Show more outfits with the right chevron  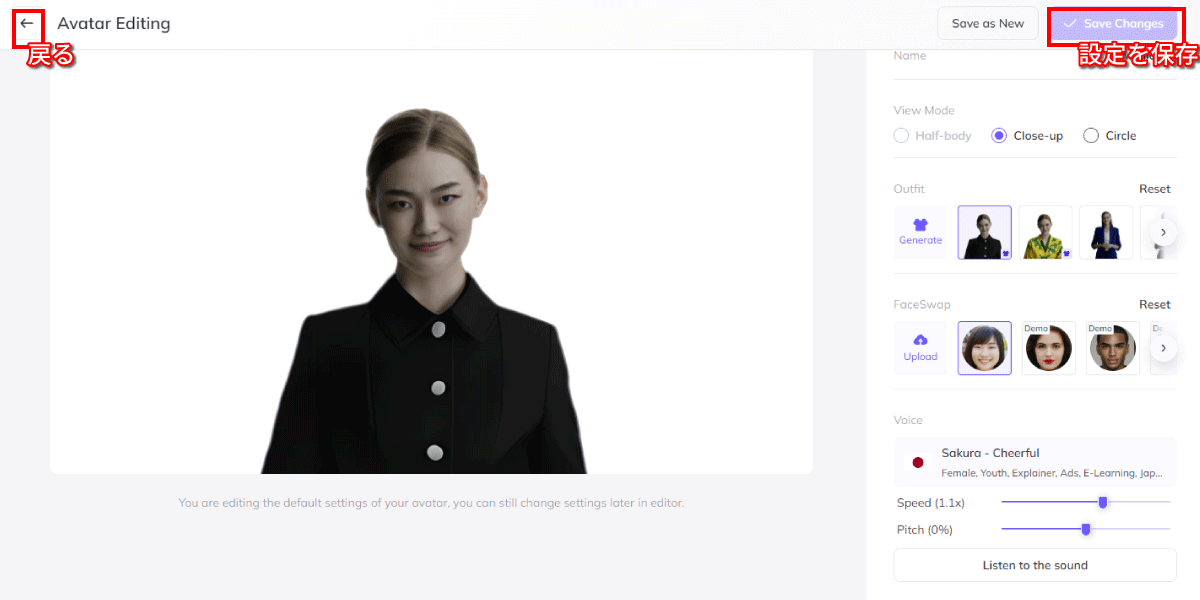tap(1163, 232)
